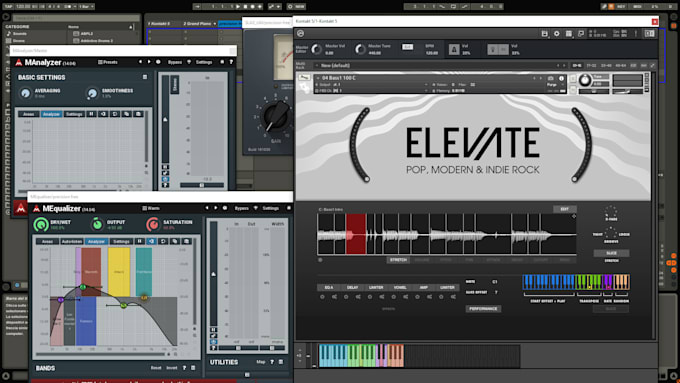Pause MAnalyzer level meter
Image resolution: width=680 pixels, height=383 pixels.
165,167
